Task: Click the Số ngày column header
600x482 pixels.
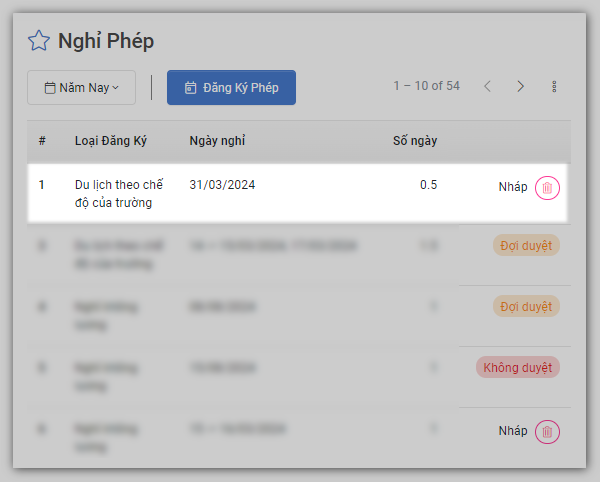Action: click(415, 141)
